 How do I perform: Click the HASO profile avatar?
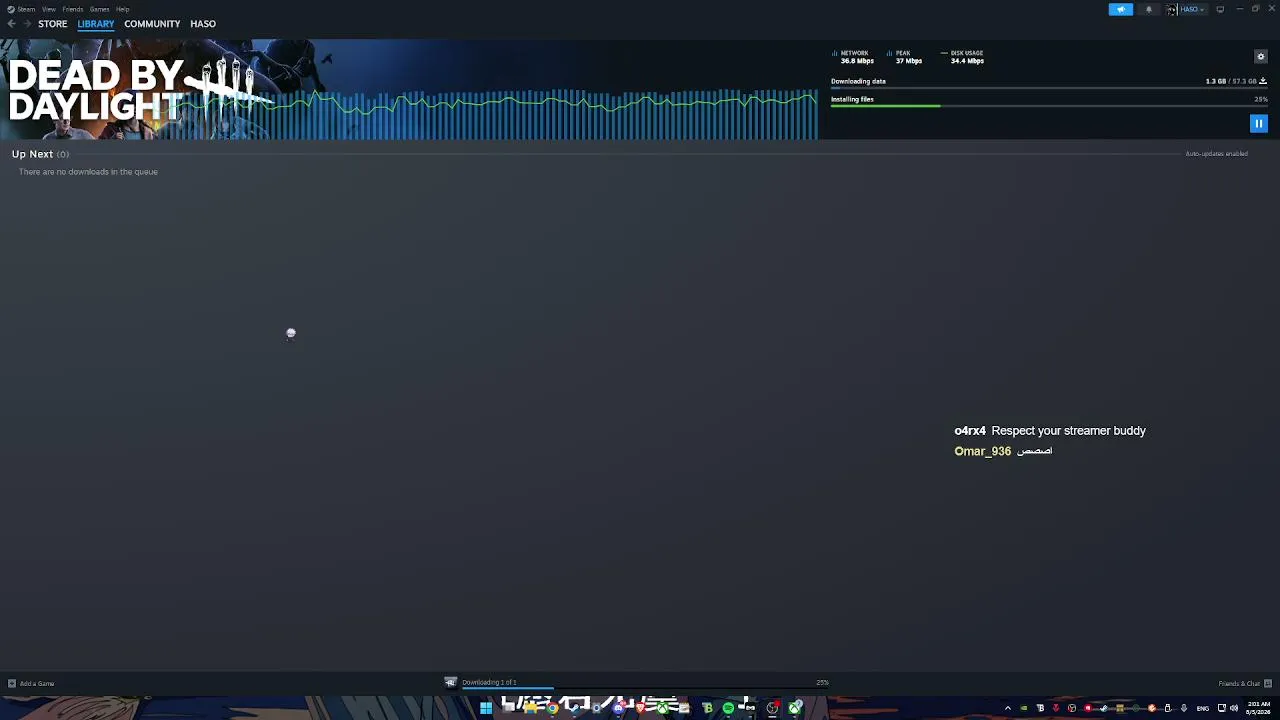pyautogui.click(x=1172, y=9)
